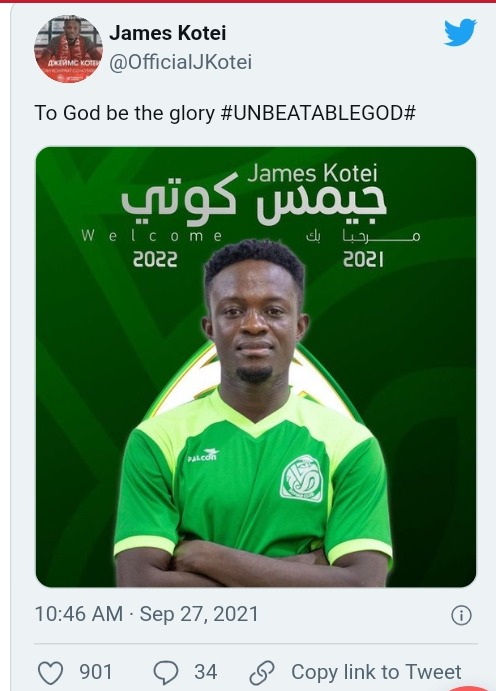
Task: Click the club crest on the green jersey
Action: pos(302,479)
